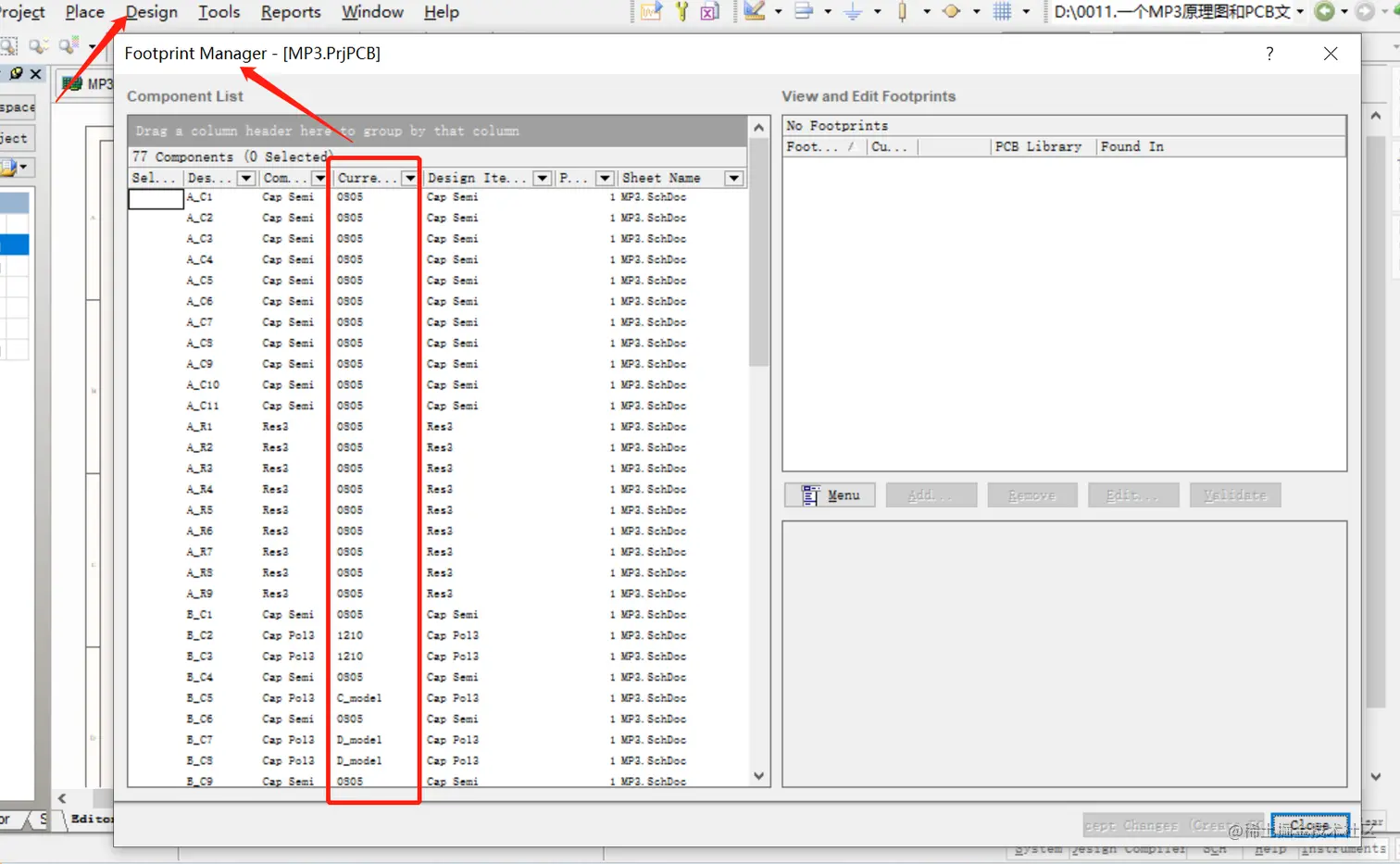Select the A_C11 component row
This screenshot has height=864, width=1400.
click(x=437, y=406)
